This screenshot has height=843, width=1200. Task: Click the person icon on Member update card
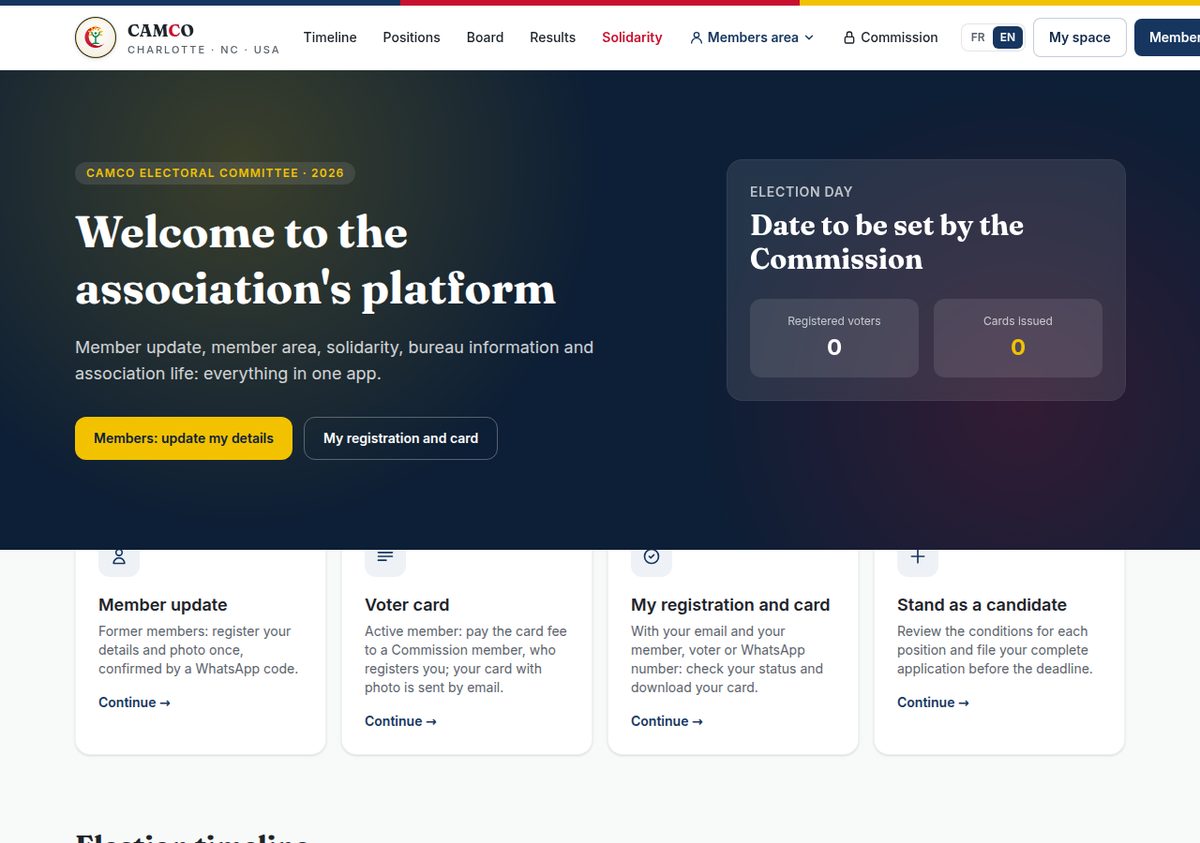click(x=119, y=557)
